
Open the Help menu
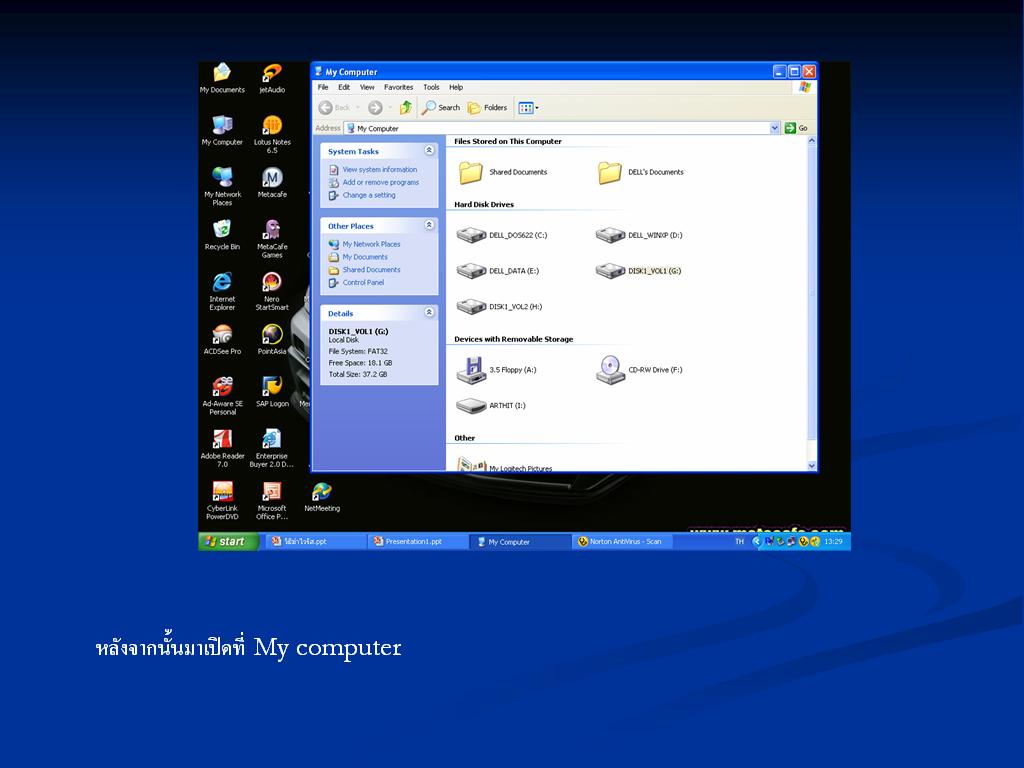coord(456,87)
